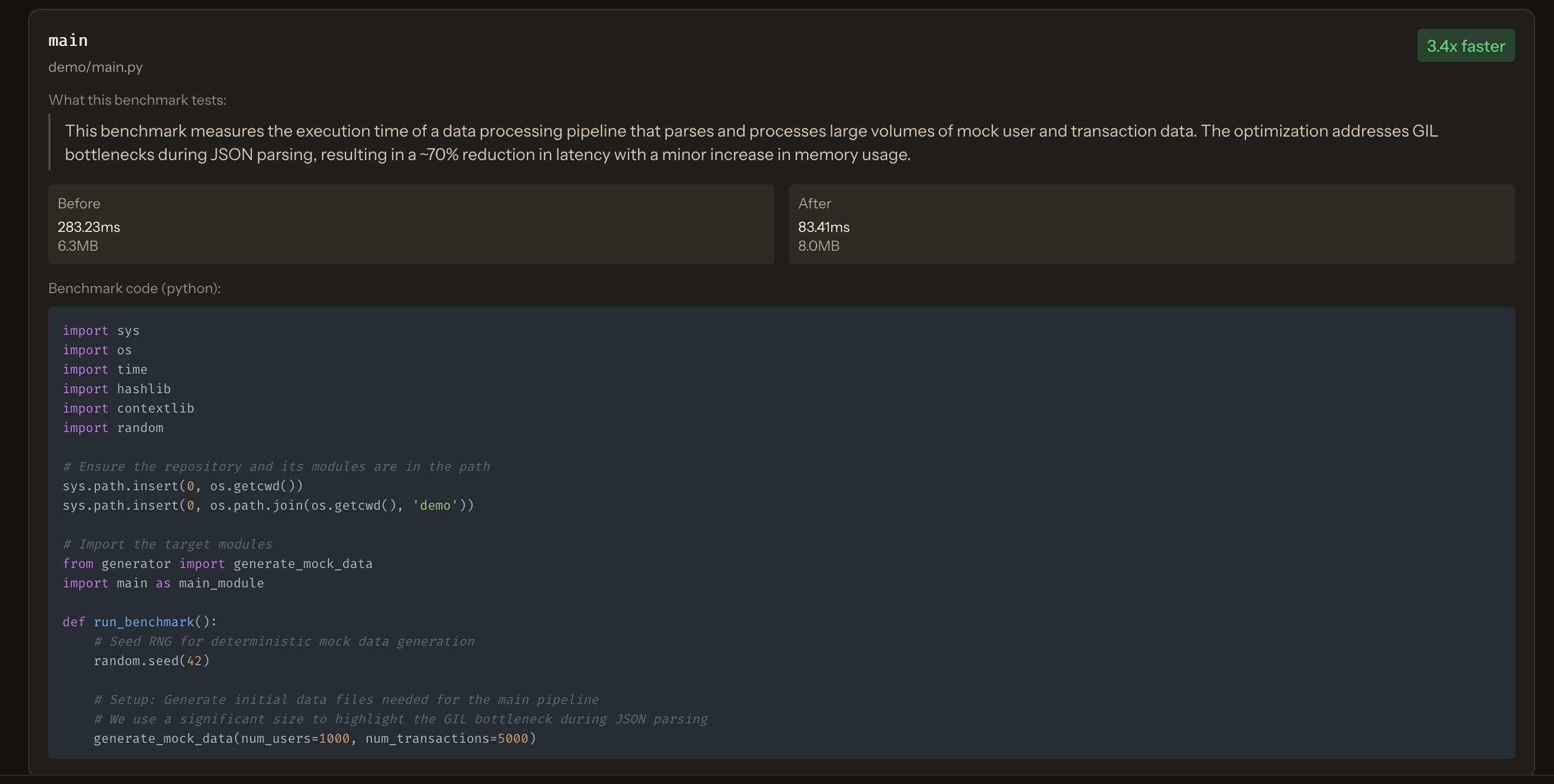Click the 283.23ms before timing value
Screen dimensions: 1554x784
pyautogui.click(x=89, y=227)
